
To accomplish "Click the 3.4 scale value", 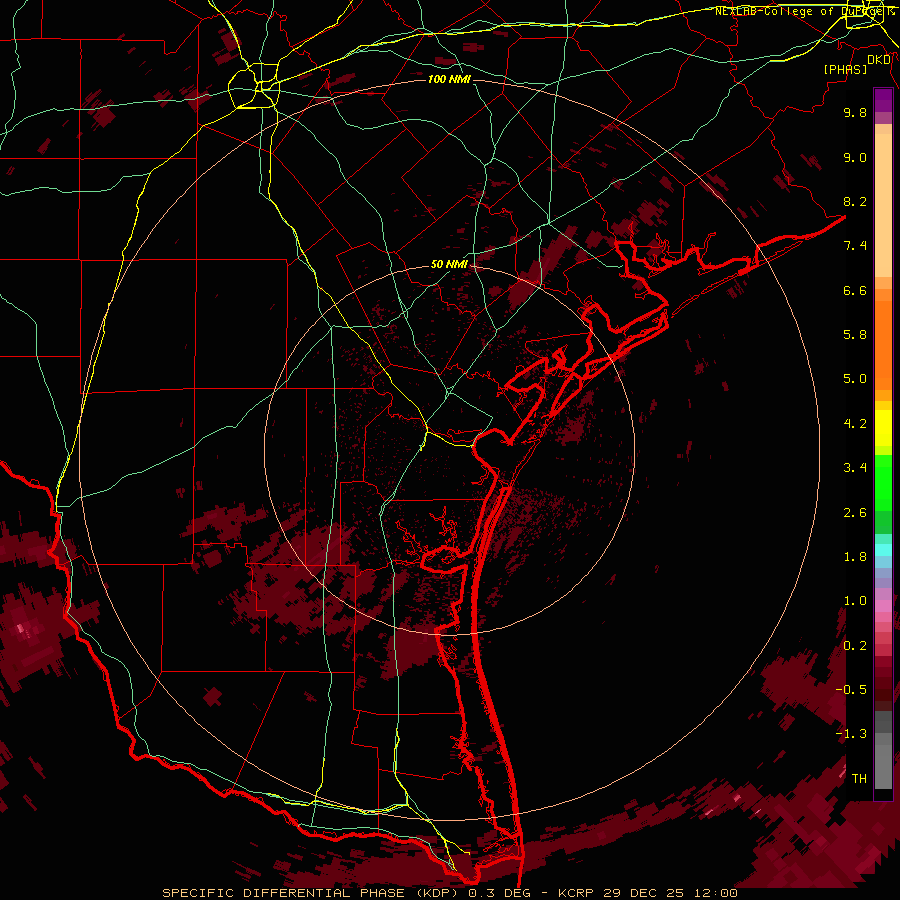I will (x=855, y=468).
